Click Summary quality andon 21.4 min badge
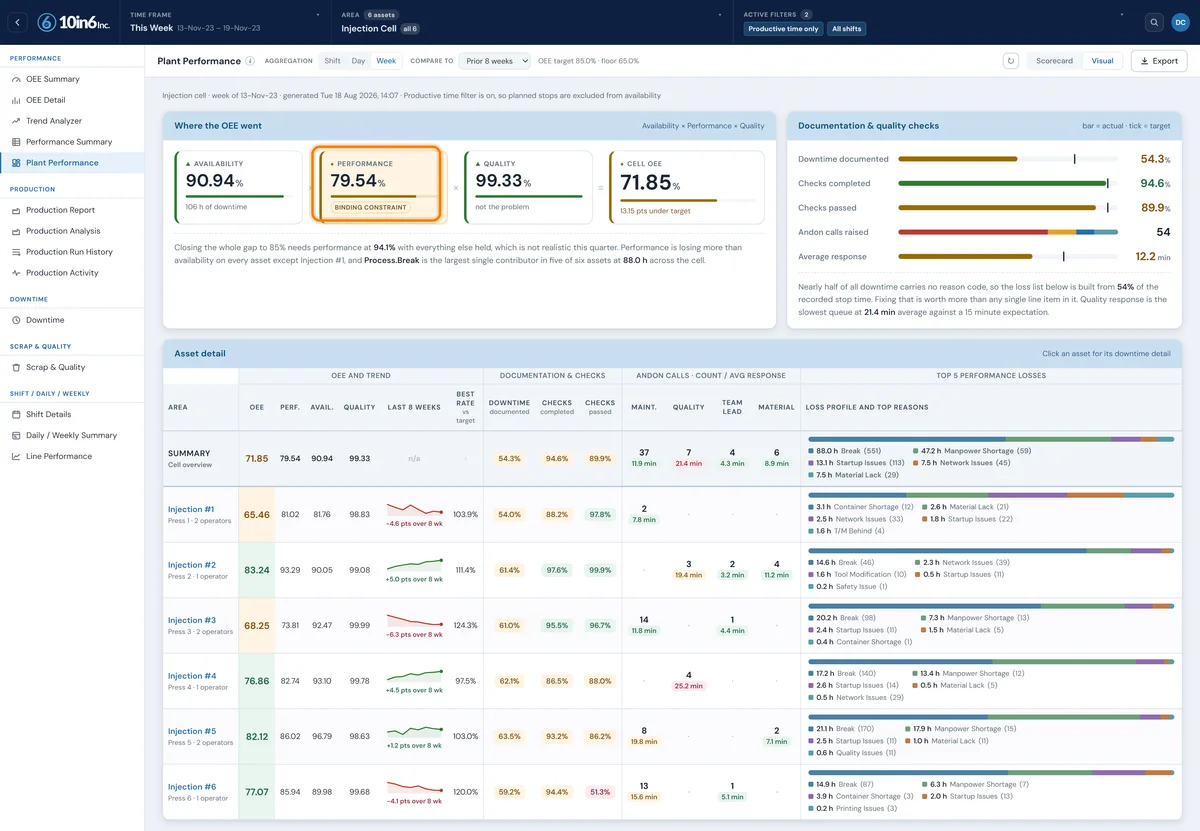The width and height of the screenshot is (1200, 831). point(688,464)
